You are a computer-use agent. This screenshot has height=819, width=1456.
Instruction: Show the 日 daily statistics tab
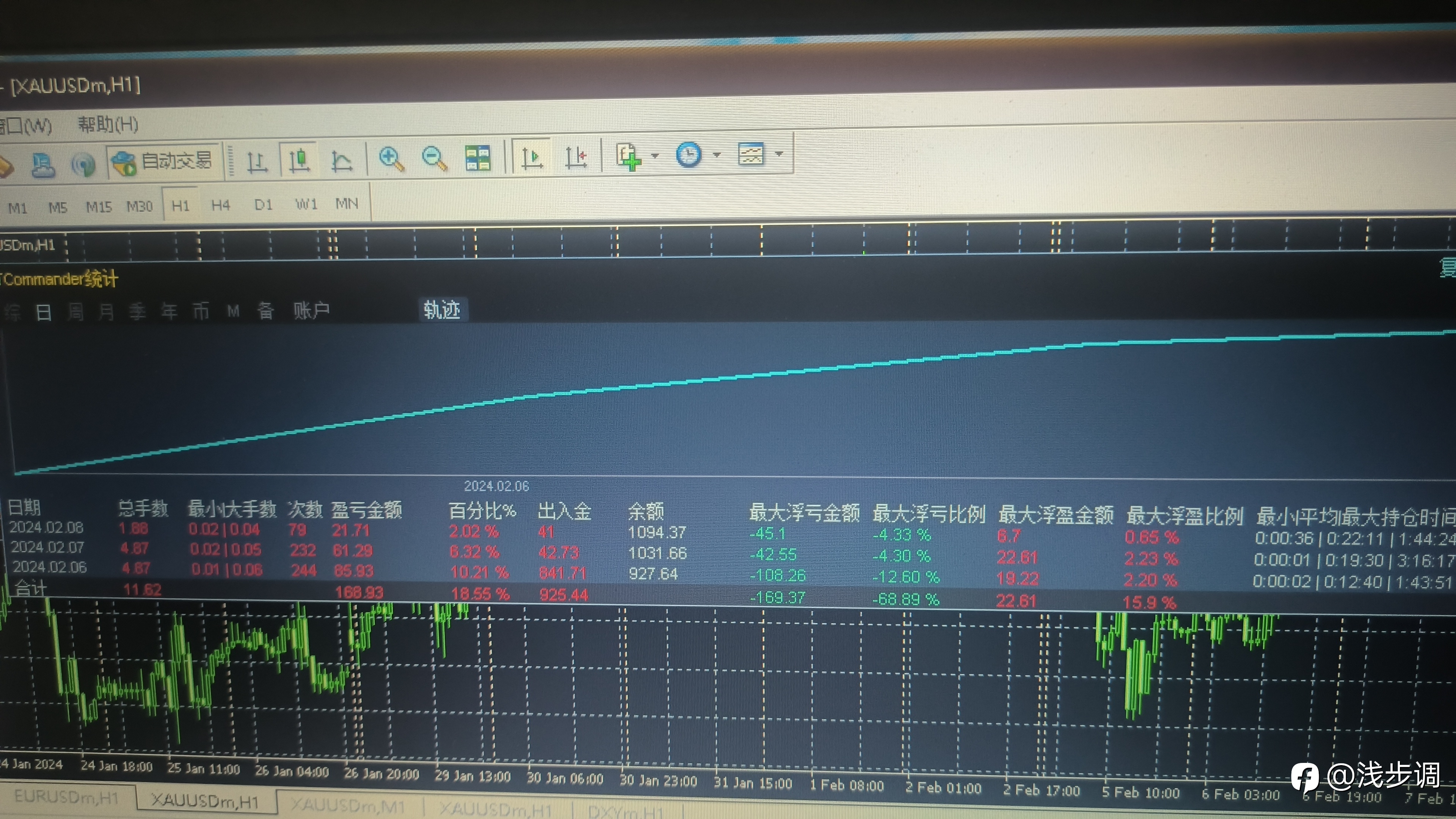tap(44, 312)
